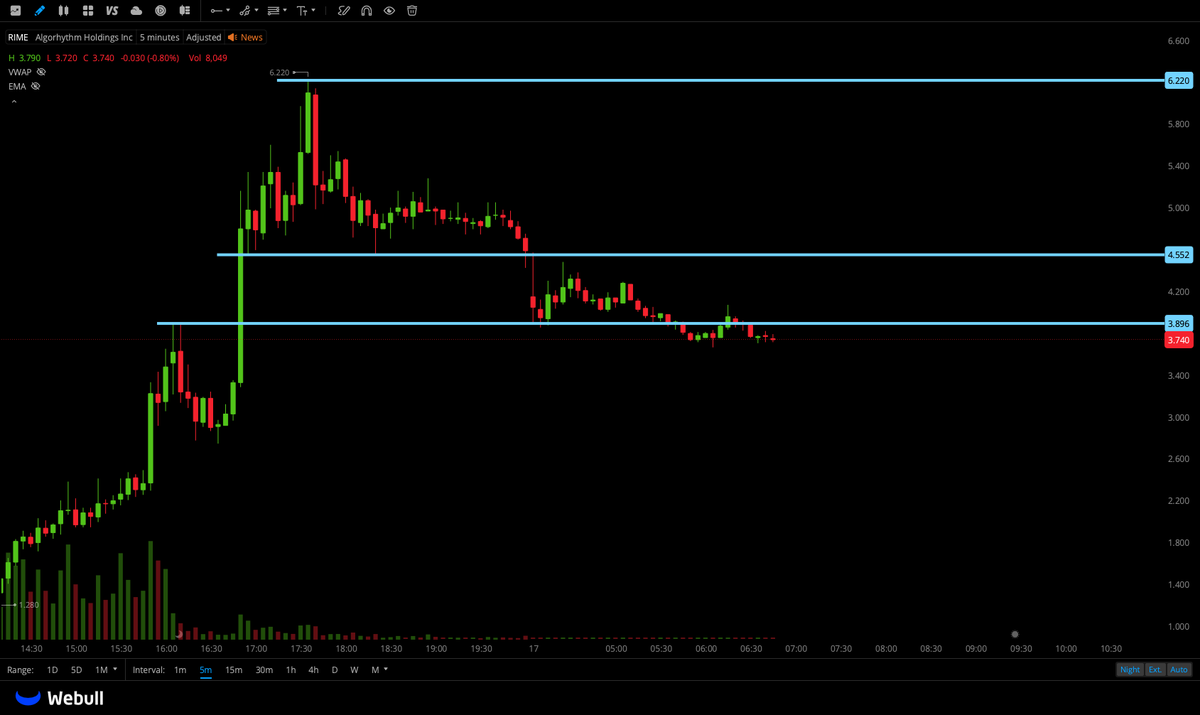Click the cloud icon in toolbar
The width and height of the screenshot is (1200, 715).
click(x=136, y=10)
